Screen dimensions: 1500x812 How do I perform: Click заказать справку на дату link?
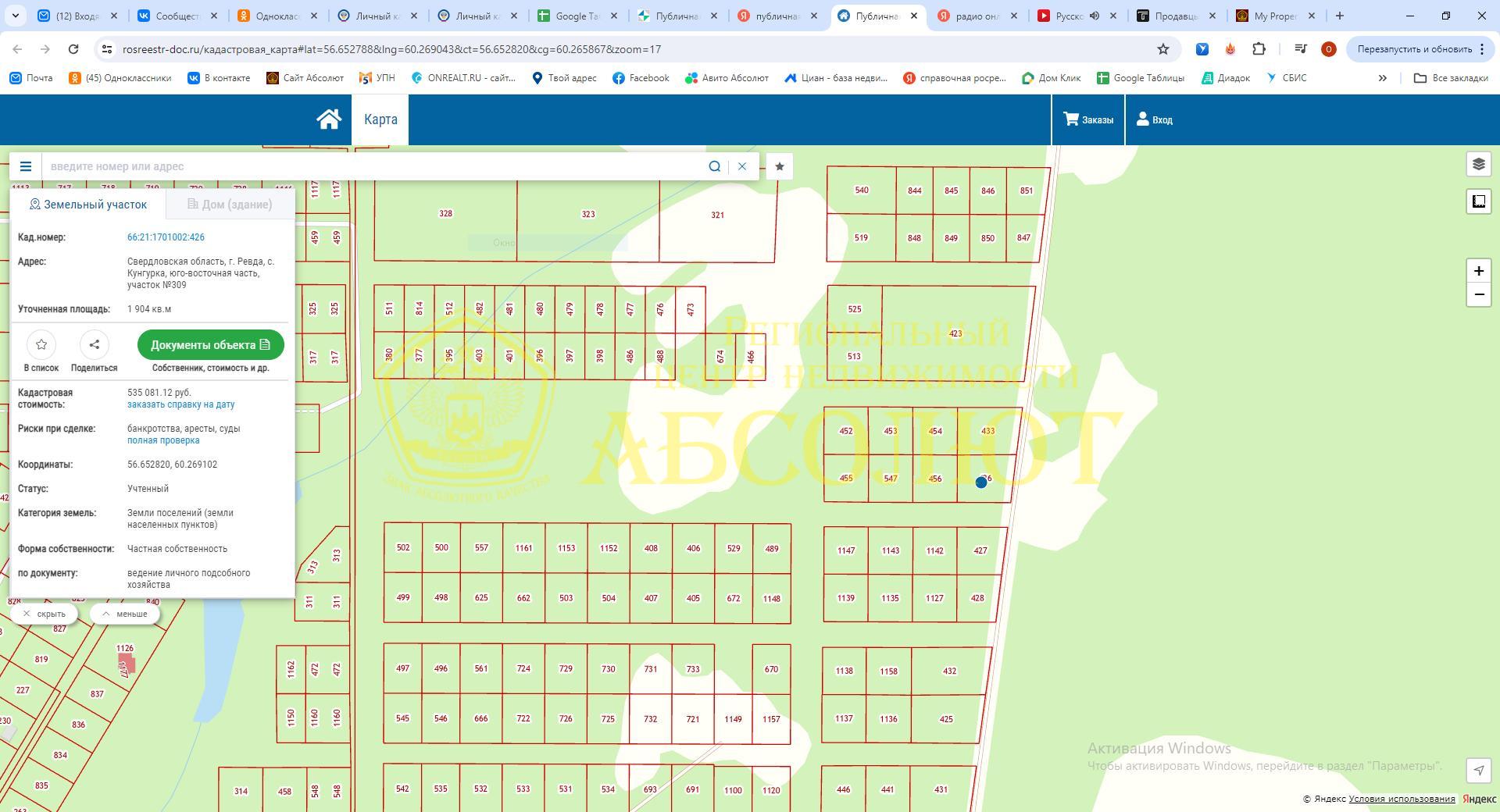click(180, 404)
